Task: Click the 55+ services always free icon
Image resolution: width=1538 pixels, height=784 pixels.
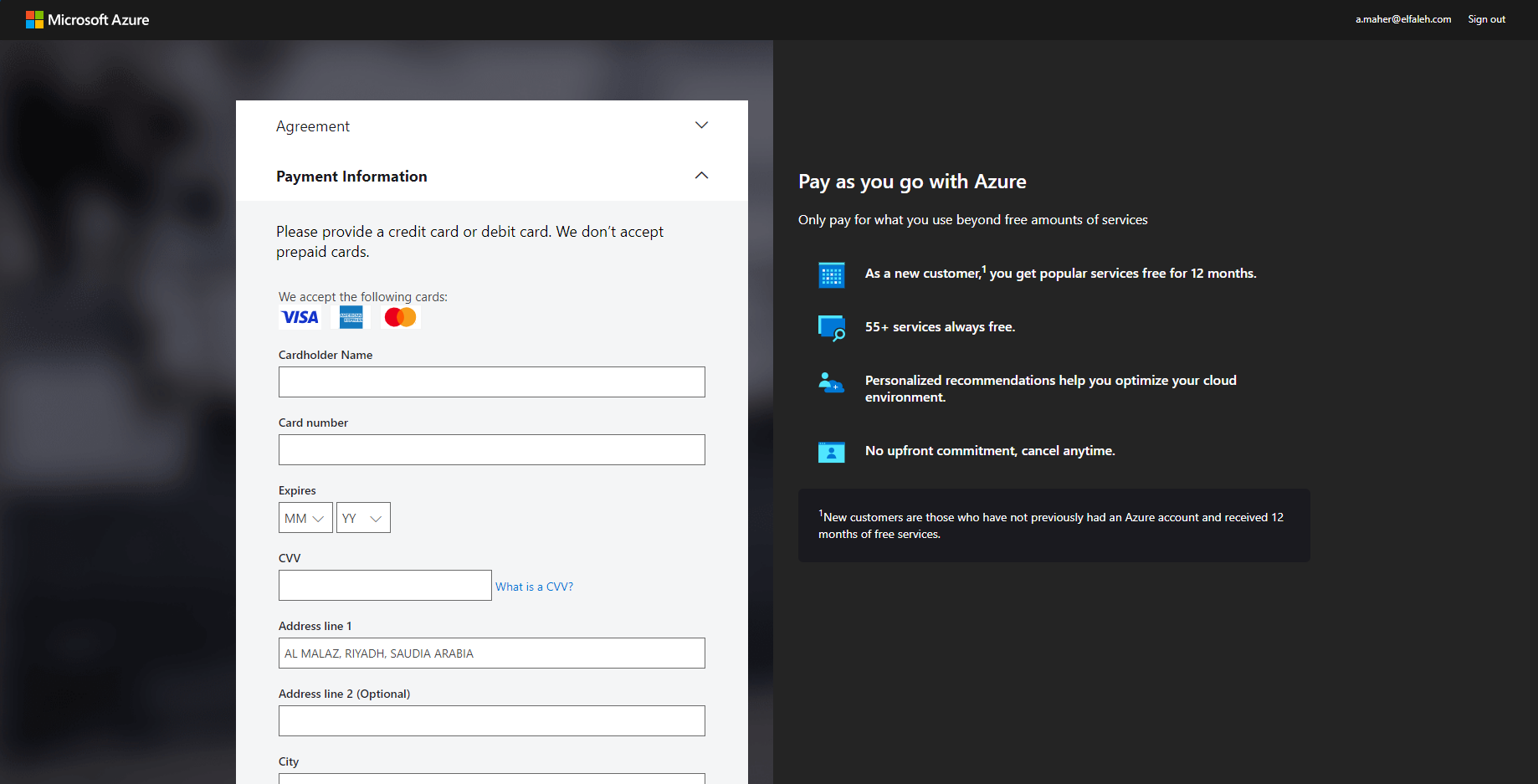Action: pos(832,328)
